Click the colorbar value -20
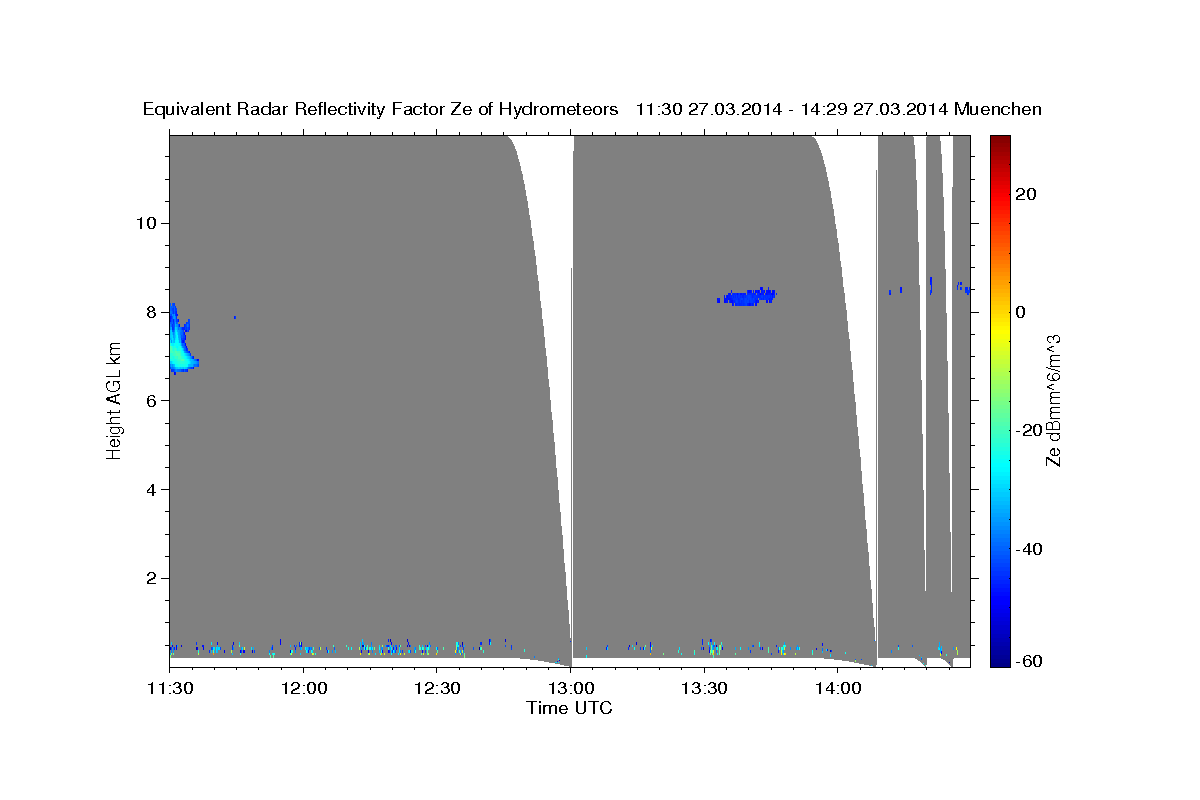Screen dimensions: 1200x800 pyautogui.click(x=1029, y=430)
